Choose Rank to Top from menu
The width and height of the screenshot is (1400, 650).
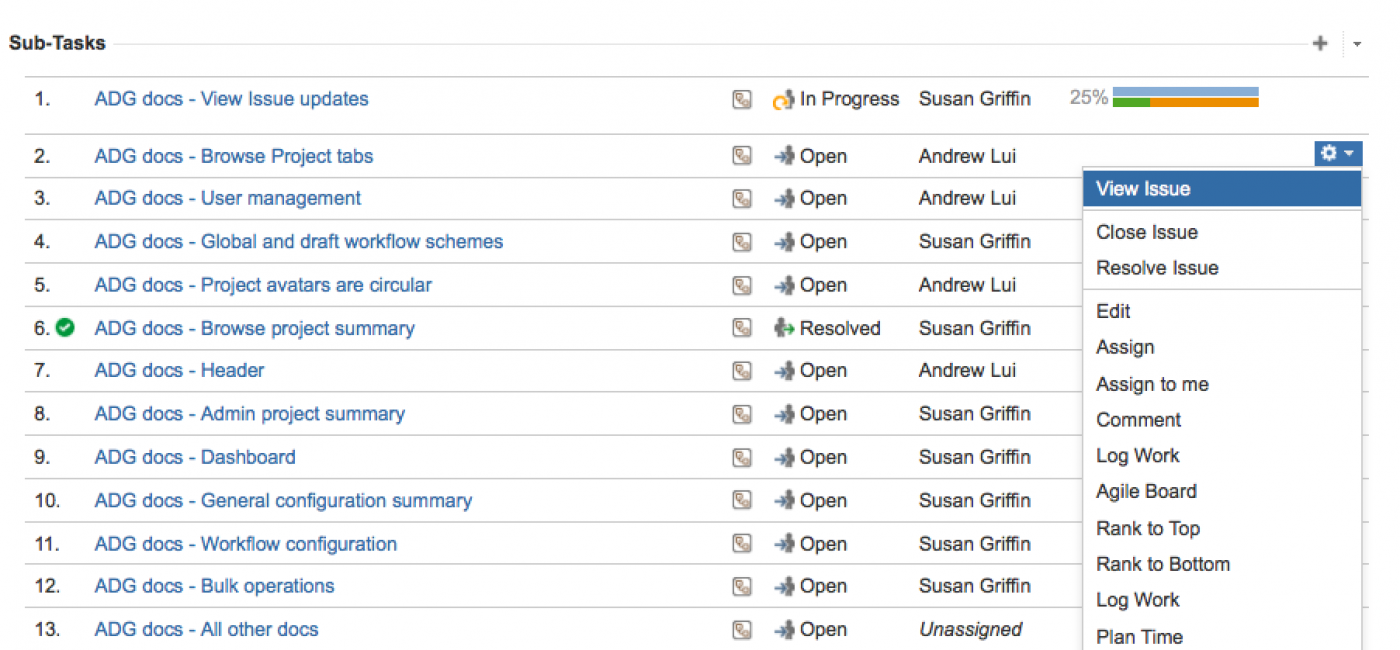(1148, 528)
